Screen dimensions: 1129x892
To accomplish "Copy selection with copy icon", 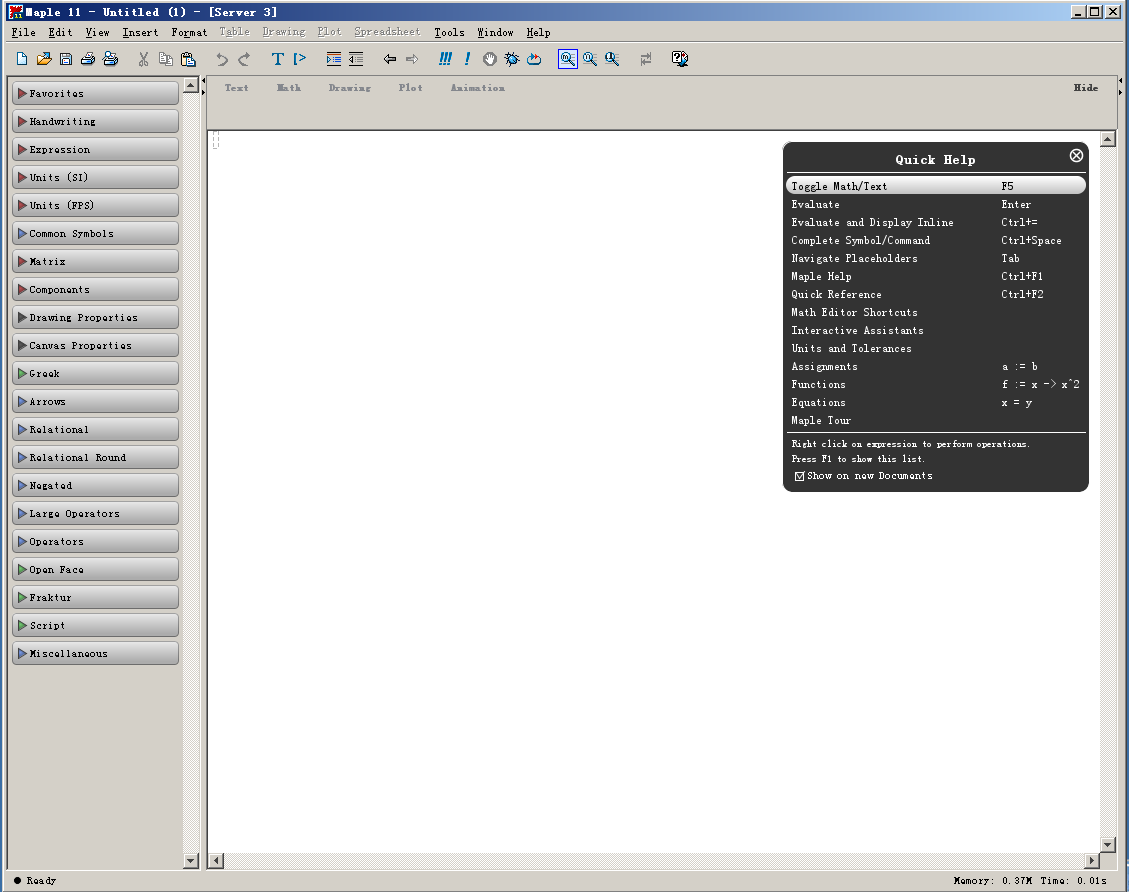I will pos(166,59).
